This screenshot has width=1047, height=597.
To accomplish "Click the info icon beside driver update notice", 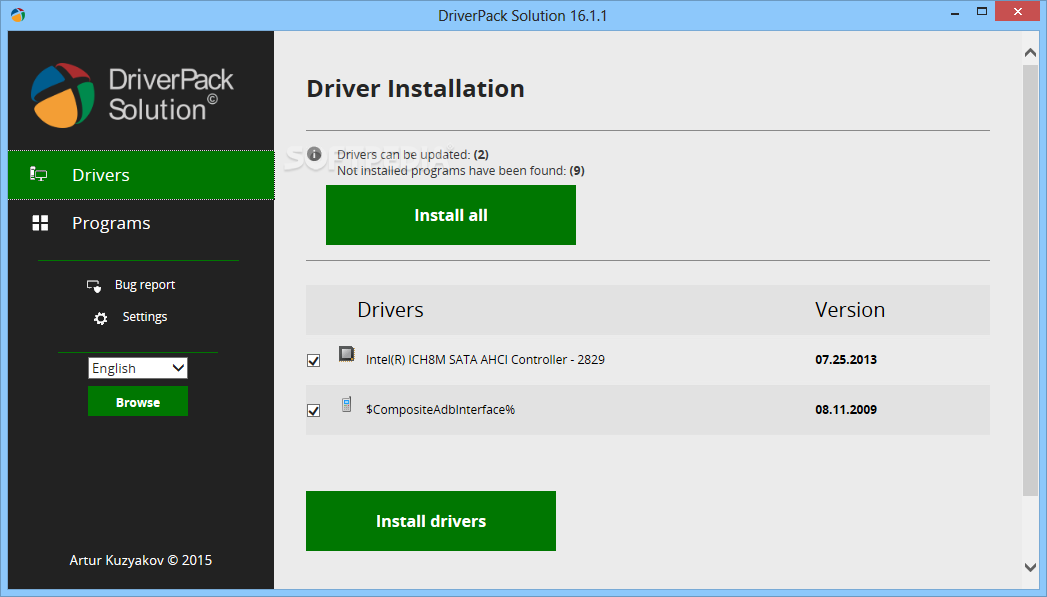I will pos(315,155).
